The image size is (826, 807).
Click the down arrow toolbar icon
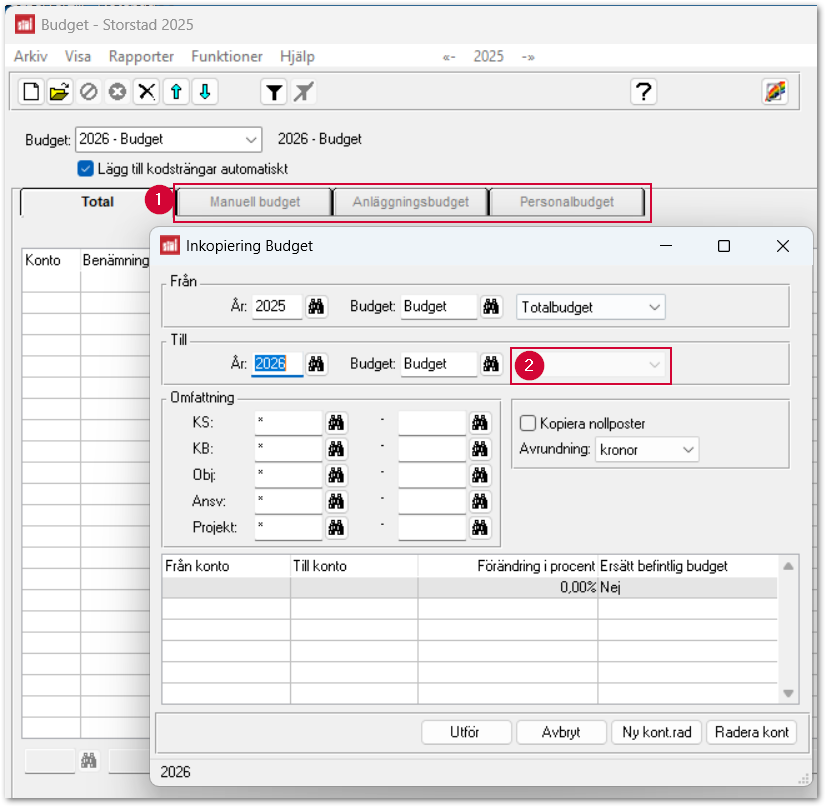coord(205,92)
